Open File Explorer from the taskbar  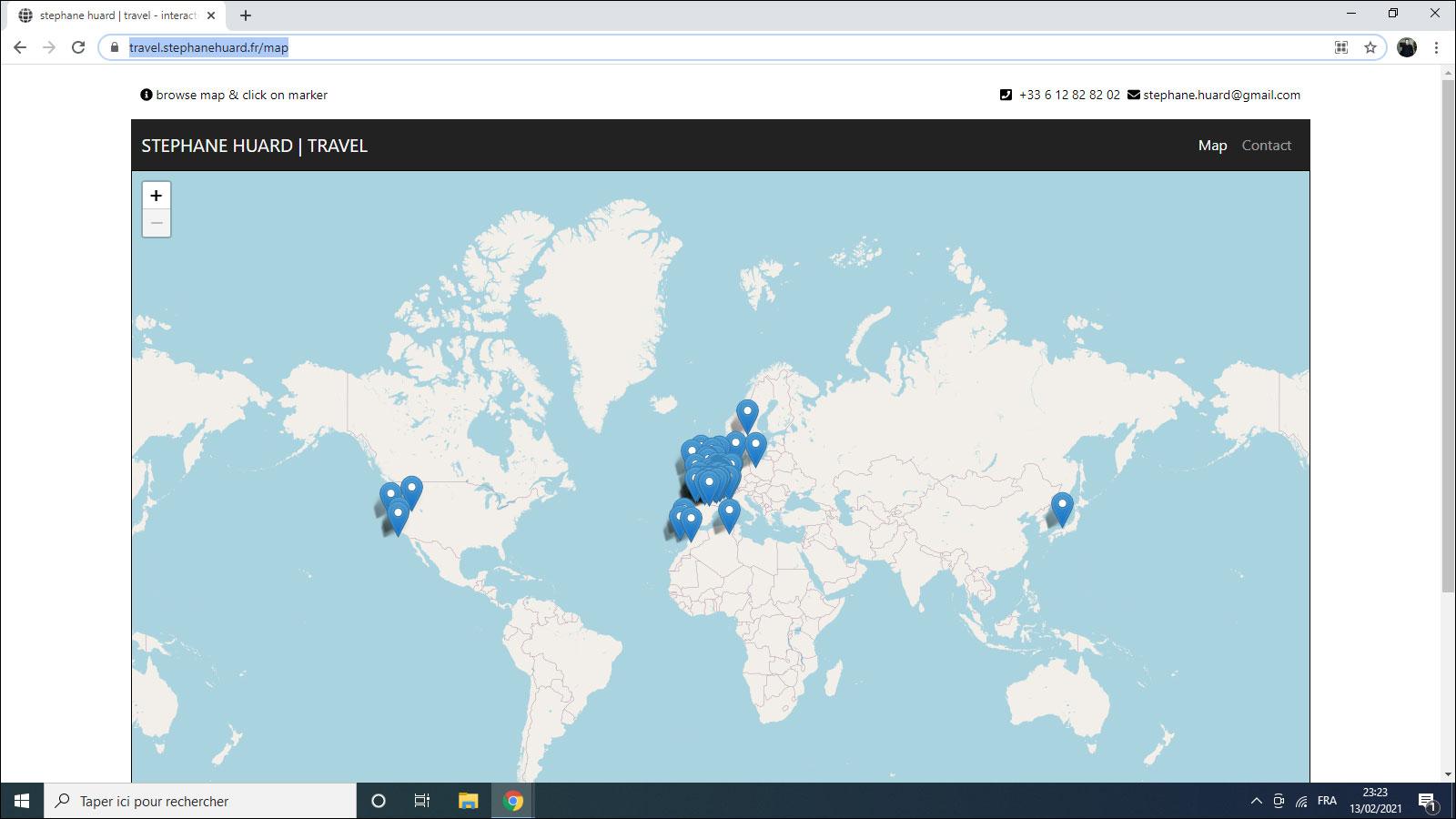468,801
